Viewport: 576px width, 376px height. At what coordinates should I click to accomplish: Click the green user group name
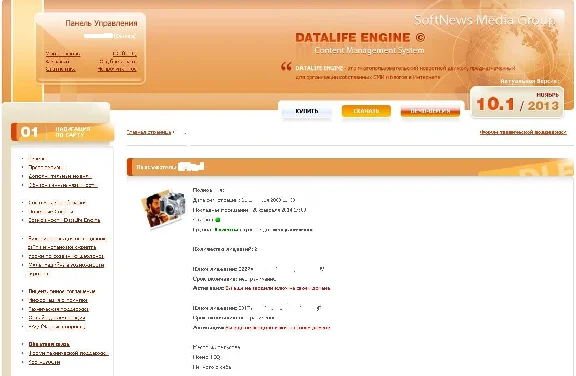pyautogui.click(x=226, y=230)
